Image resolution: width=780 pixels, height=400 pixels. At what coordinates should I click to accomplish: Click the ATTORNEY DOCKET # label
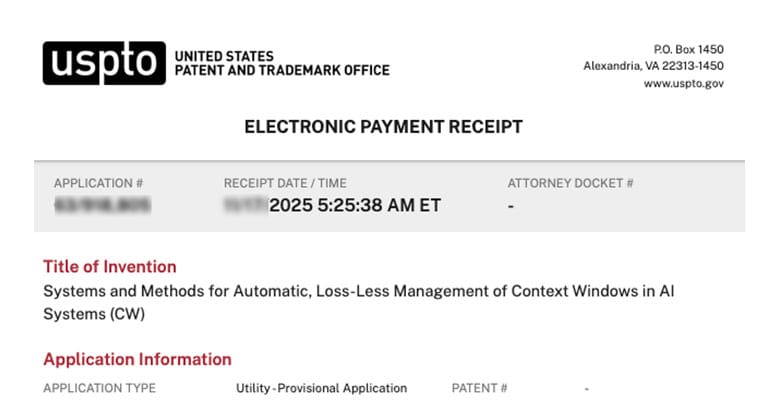(x=570, y=183)
